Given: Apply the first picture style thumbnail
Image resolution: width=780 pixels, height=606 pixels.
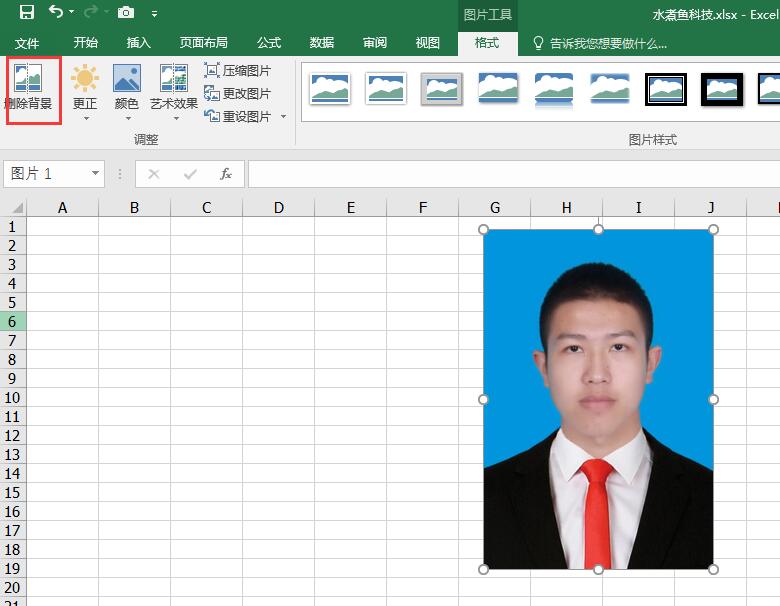Looking at the screenshot, I should point(330,88).
